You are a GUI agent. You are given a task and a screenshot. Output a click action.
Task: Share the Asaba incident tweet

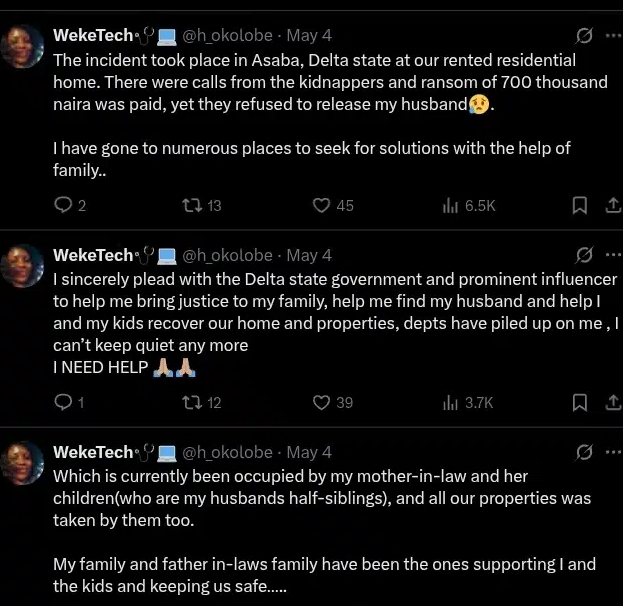coord(612,205)
